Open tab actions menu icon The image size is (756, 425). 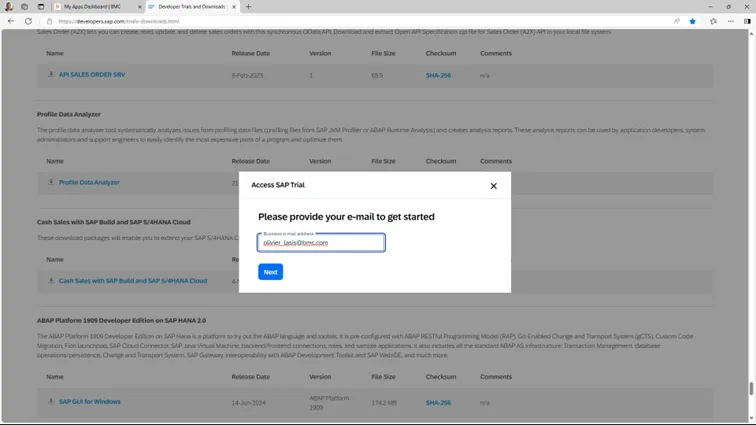[x=41, y=7]
